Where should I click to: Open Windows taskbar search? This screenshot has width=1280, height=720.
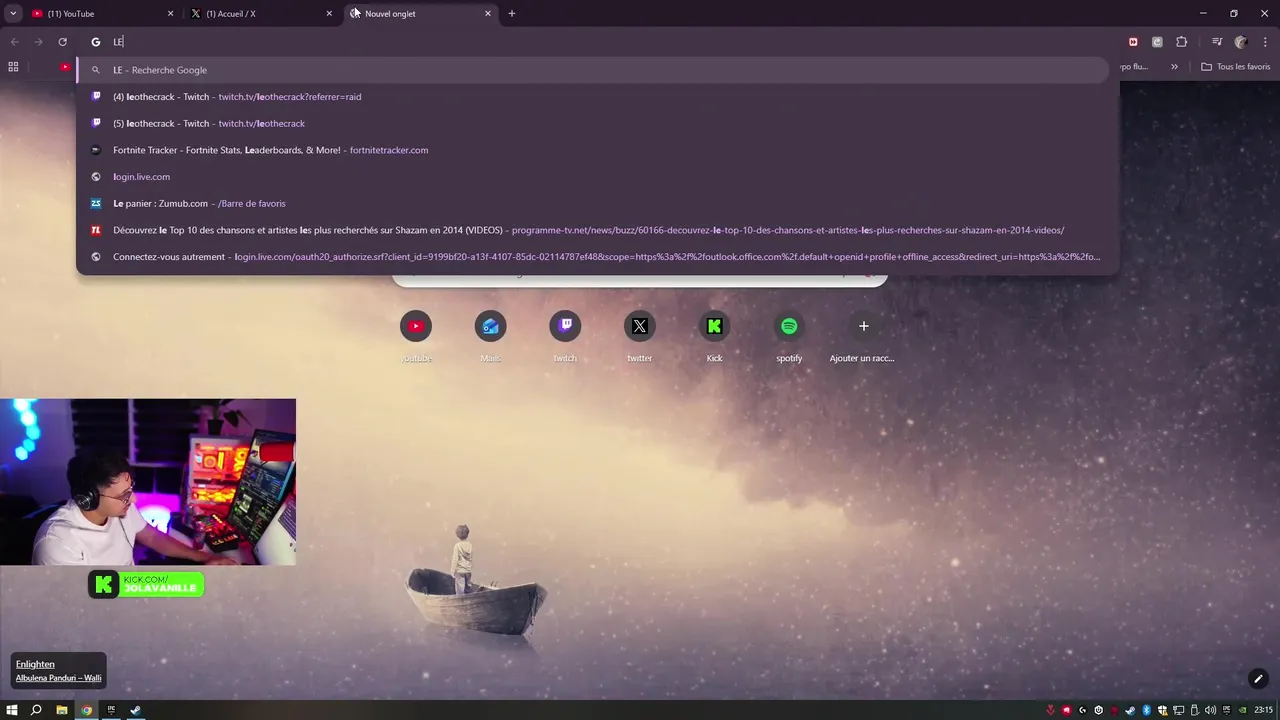click(36, 710)
